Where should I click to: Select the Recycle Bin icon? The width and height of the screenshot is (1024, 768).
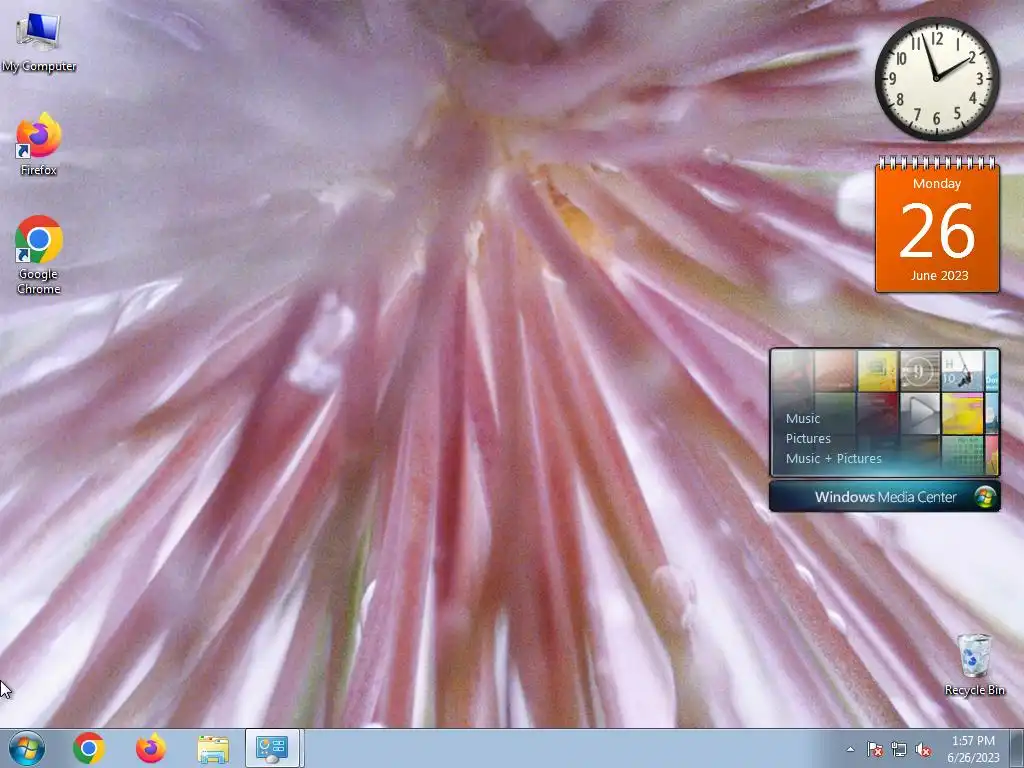pyautogui.click(x=974, y=664)
